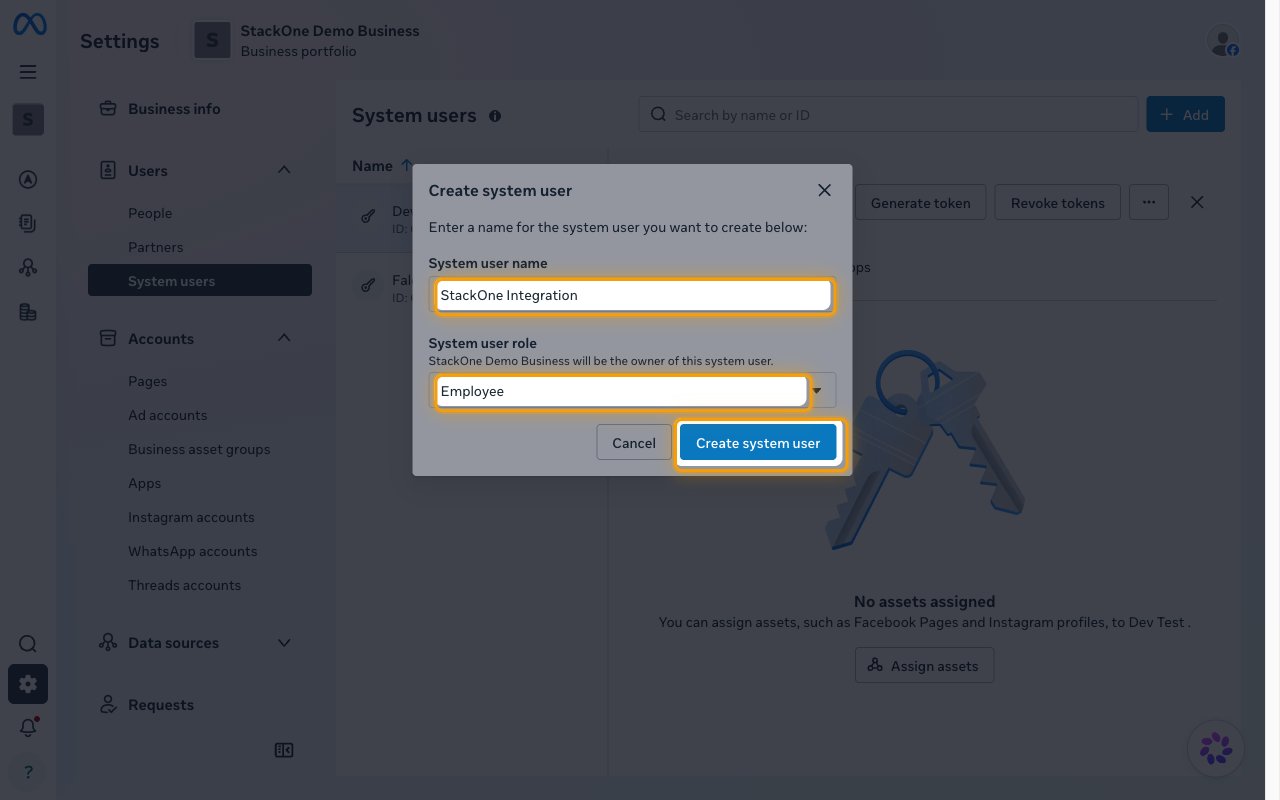The width and height of the screenshot is (1280, 800).
Task: Click the System user name input field
Action: [633, 295]
